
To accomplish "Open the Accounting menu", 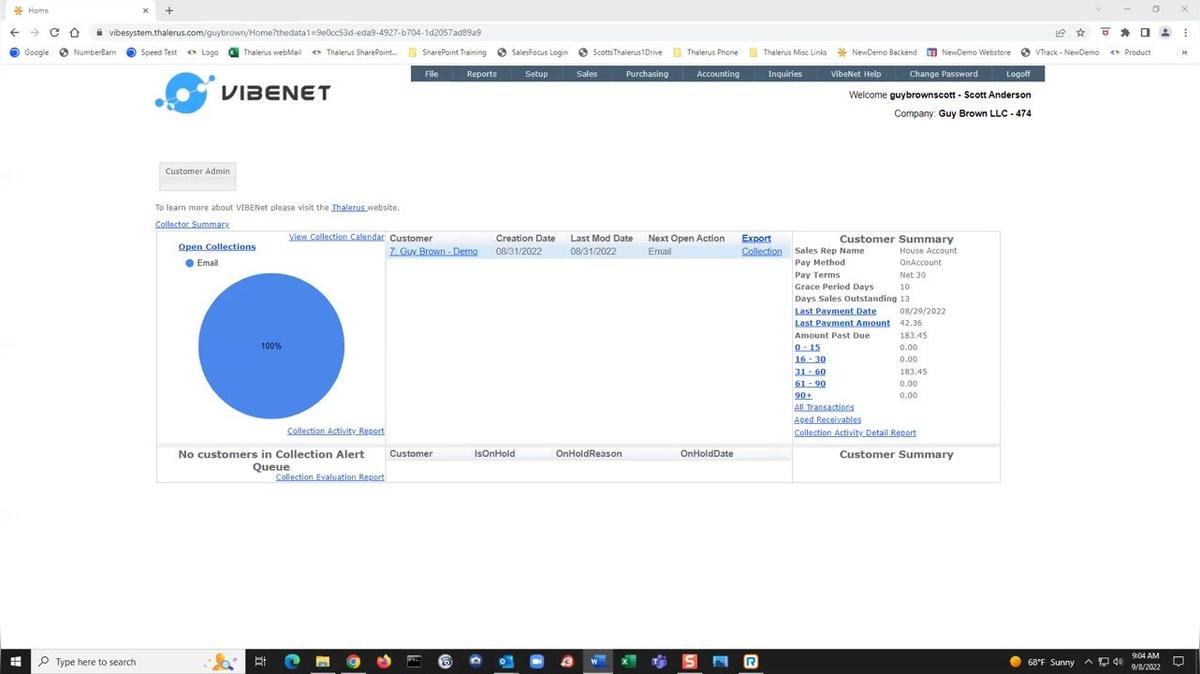I will pos(718,74).
